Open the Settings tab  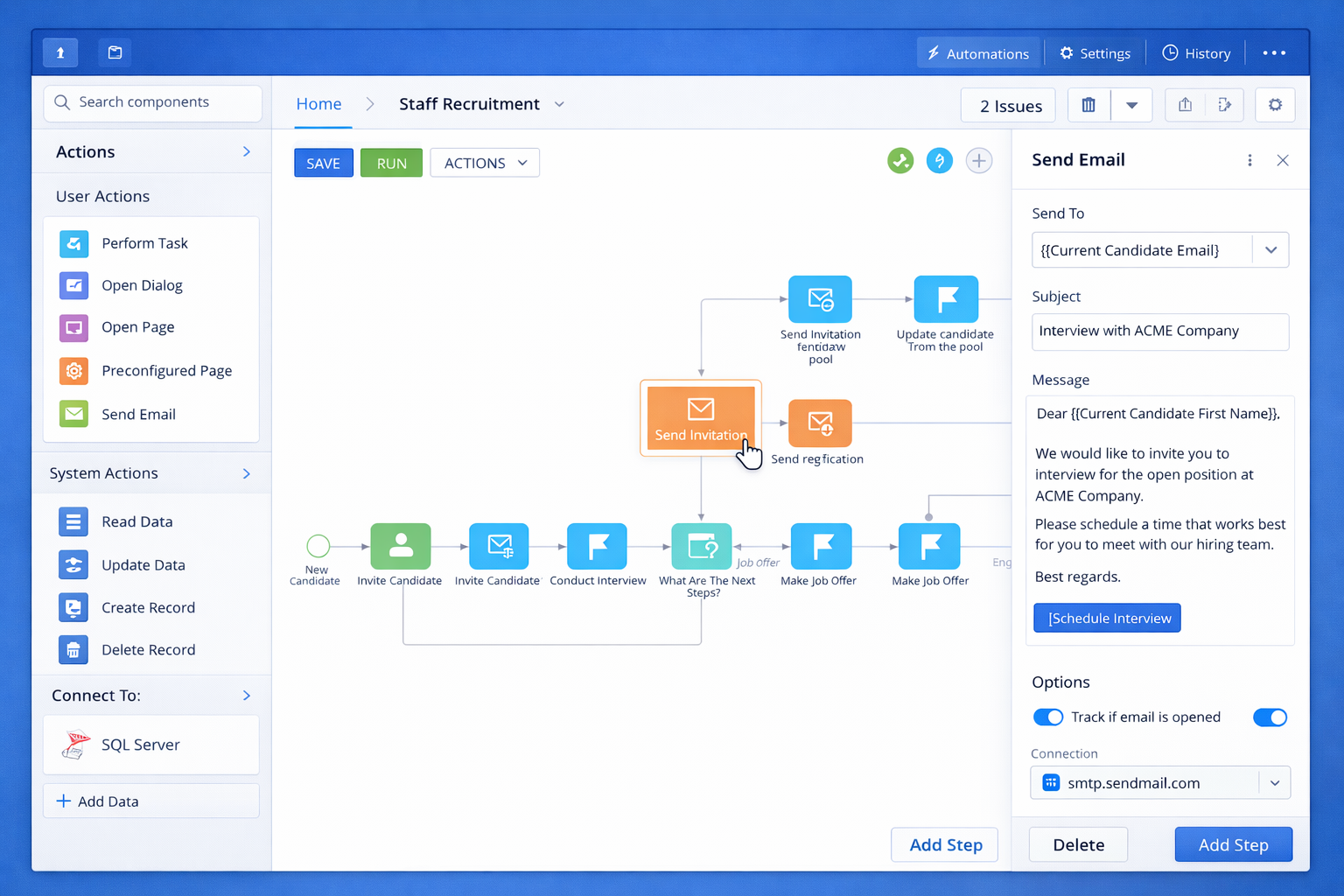(x=1095, y=53)
